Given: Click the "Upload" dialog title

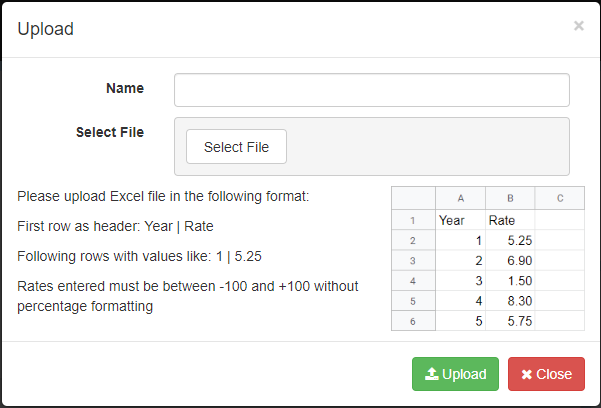Looking at the screenshot, I should [46, 29].
